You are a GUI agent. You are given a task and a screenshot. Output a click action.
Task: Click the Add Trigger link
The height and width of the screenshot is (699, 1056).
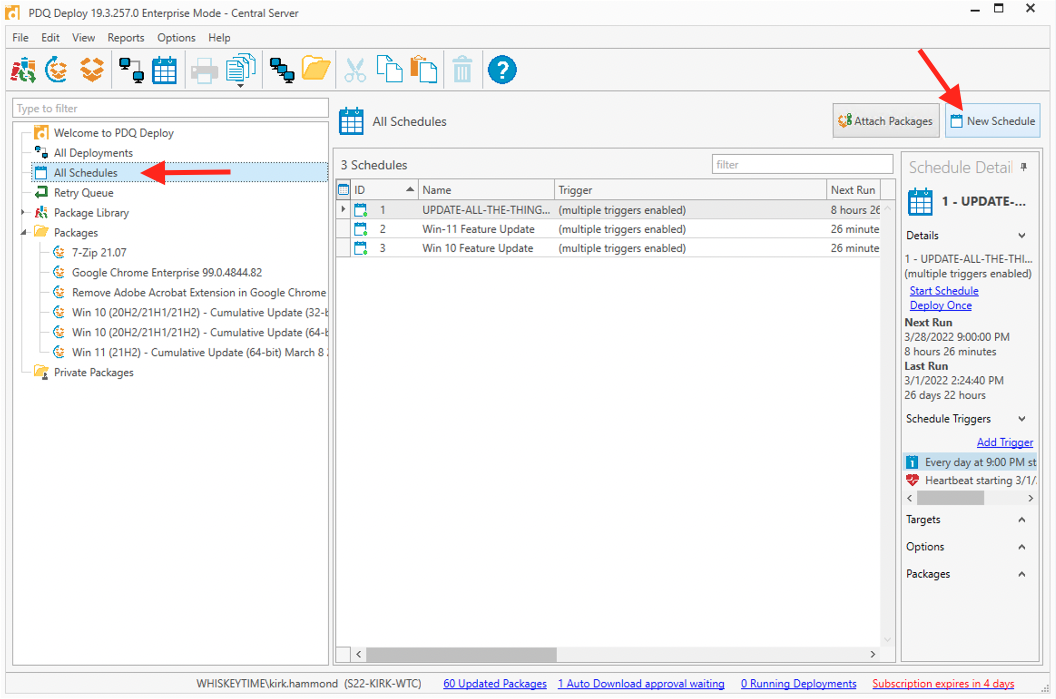click(1005, 442)
